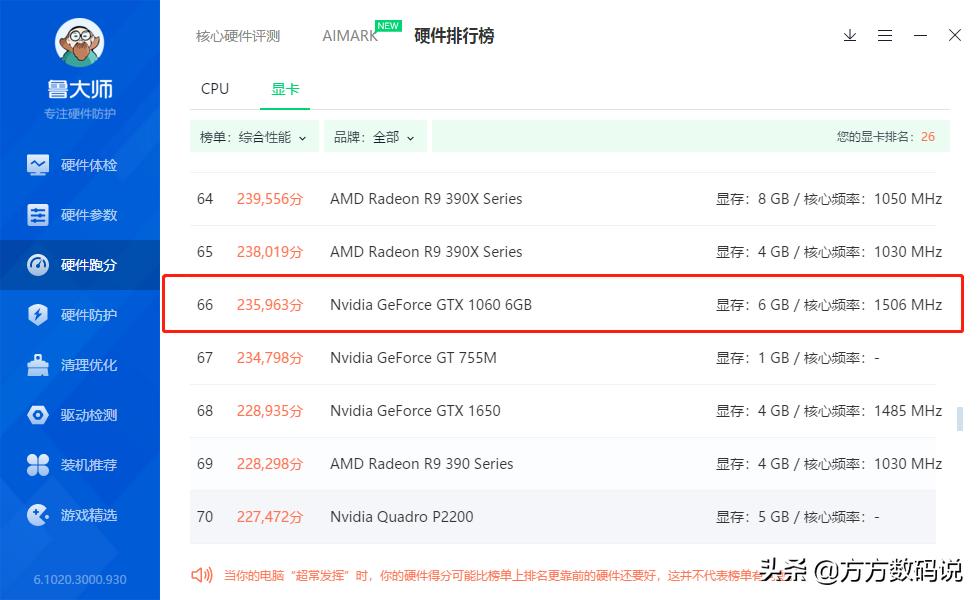980x600 pixels.
Task: Expand the 品牌 brand filter dropdown
Action: pyautogui.click(x=375, y=135)
